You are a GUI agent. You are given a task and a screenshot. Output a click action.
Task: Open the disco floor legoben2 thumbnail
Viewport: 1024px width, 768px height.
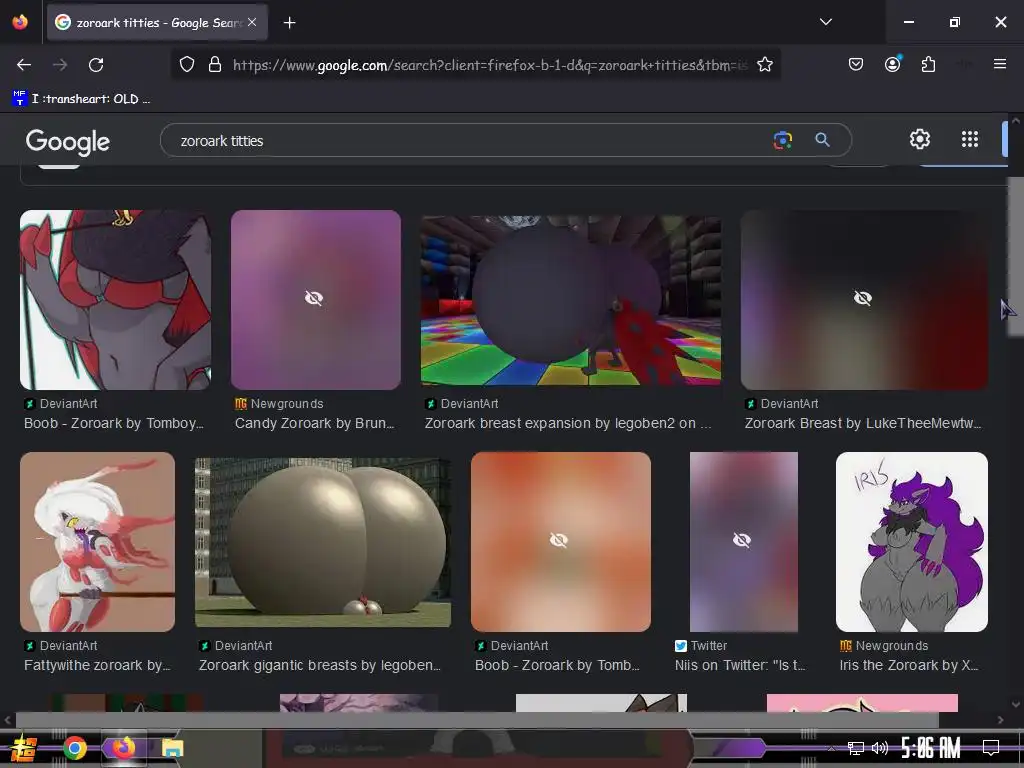point(571,300)
